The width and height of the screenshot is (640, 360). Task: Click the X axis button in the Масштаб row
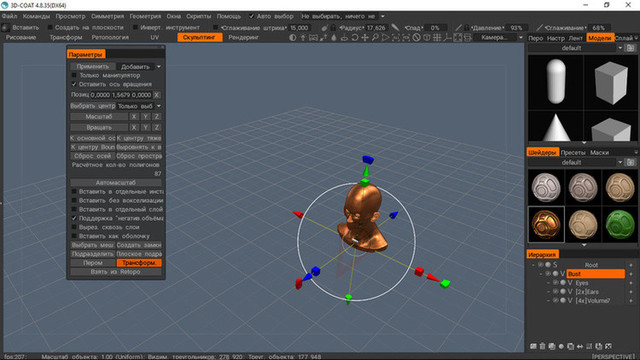point(134,117)
